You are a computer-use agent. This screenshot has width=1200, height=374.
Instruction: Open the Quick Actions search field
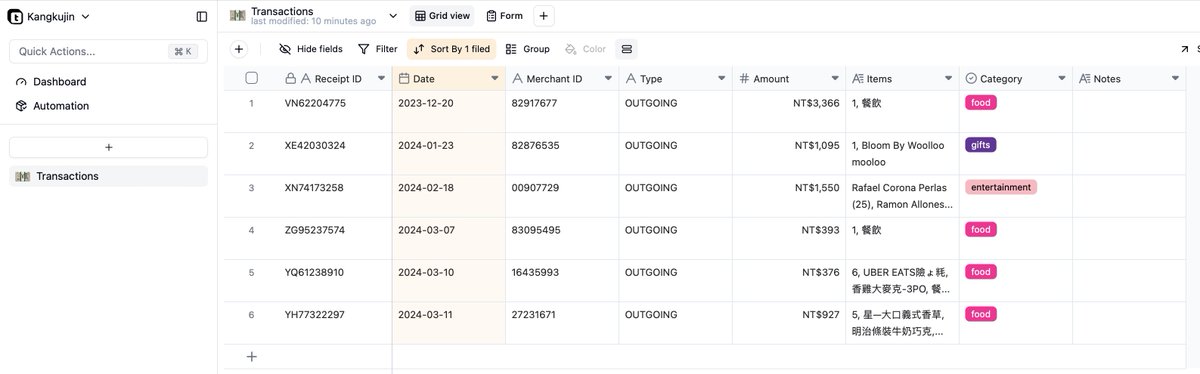click(108, 51)
